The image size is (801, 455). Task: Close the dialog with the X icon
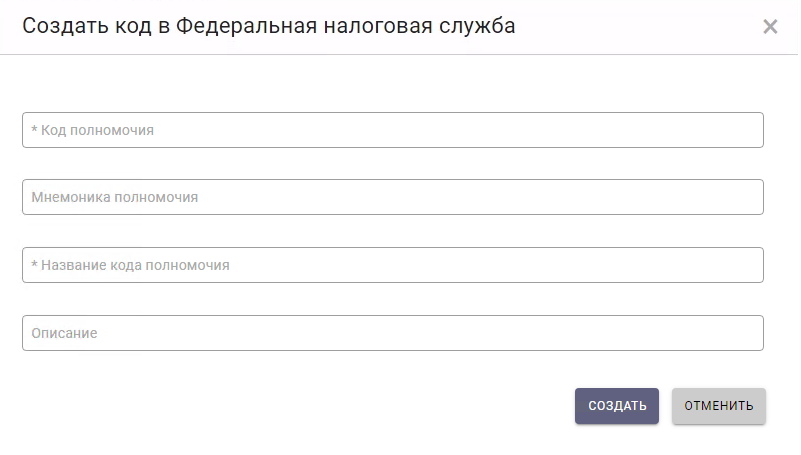(x=770, y=27)
